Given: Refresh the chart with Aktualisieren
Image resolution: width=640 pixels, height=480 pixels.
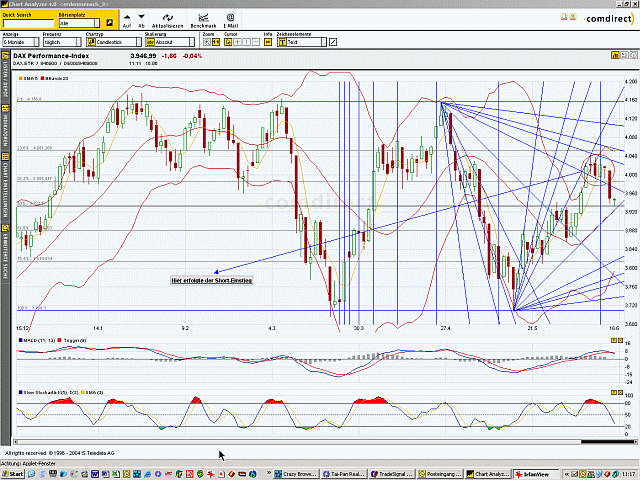Looking at the screenshot, I should [167, 20].
